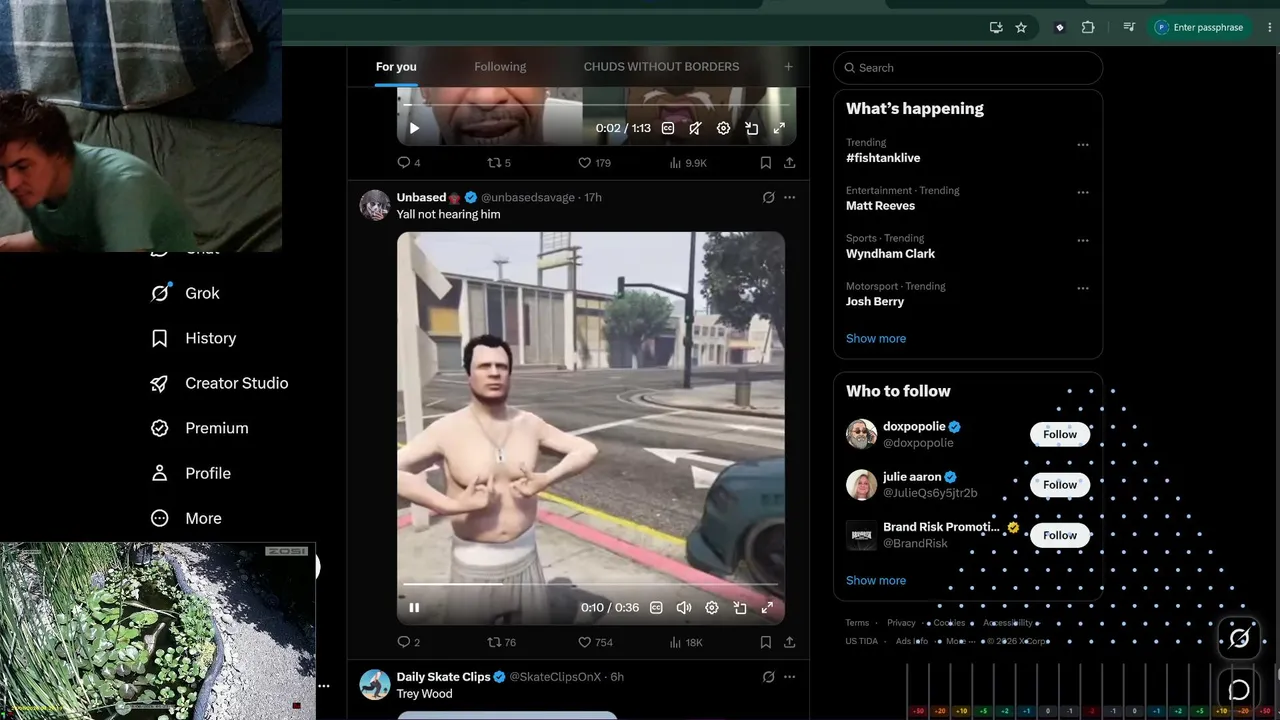This screenshot has width=1280, height=720.
Task: Go to Premium in the sidebar
Action: 199,428
